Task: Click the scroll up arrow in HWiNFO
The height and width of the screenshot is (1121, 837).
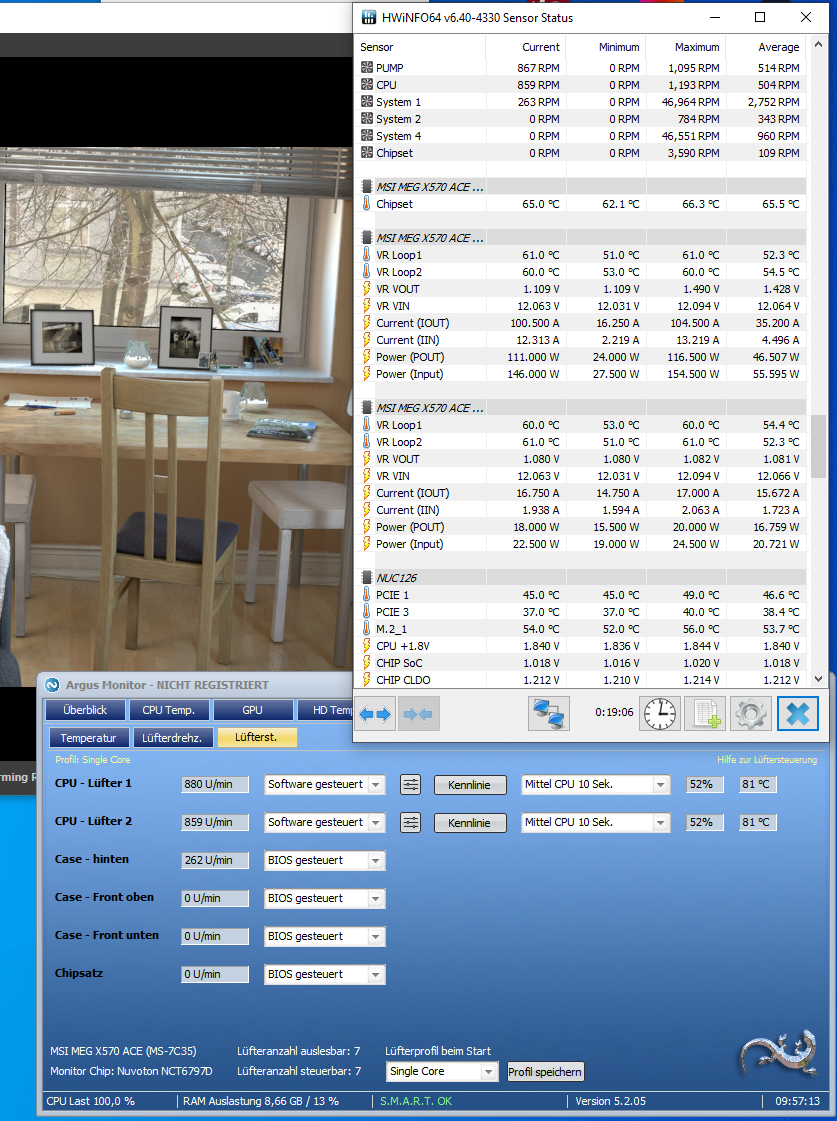Action: pos(818,45)
